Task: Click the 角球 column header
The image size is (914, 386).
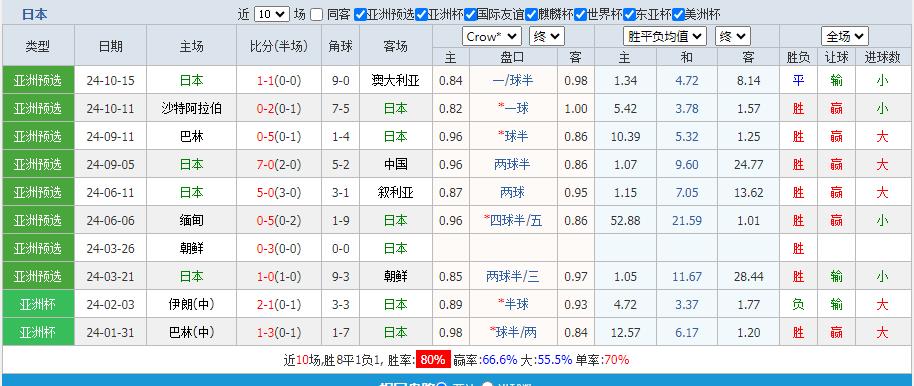Action: 340,46
